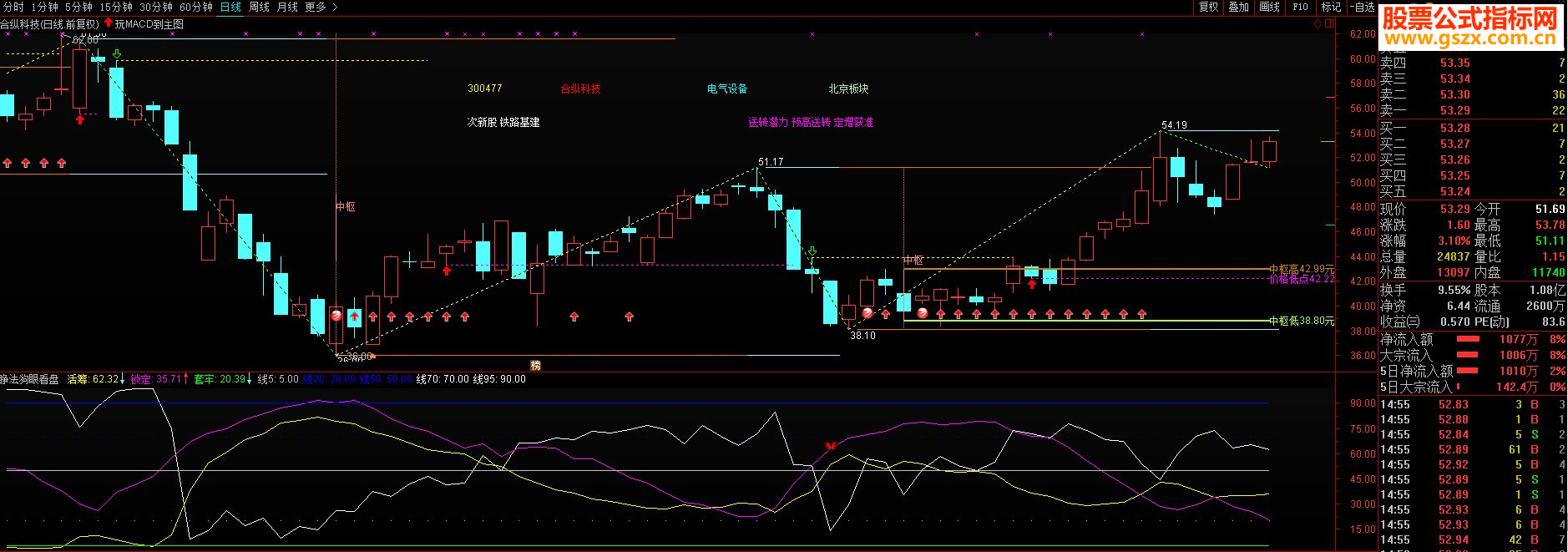Click the 涨幅 value 3.10%
Image resolution: width=1568 pixels, height=552 pixels.
tap(1454, 241)
